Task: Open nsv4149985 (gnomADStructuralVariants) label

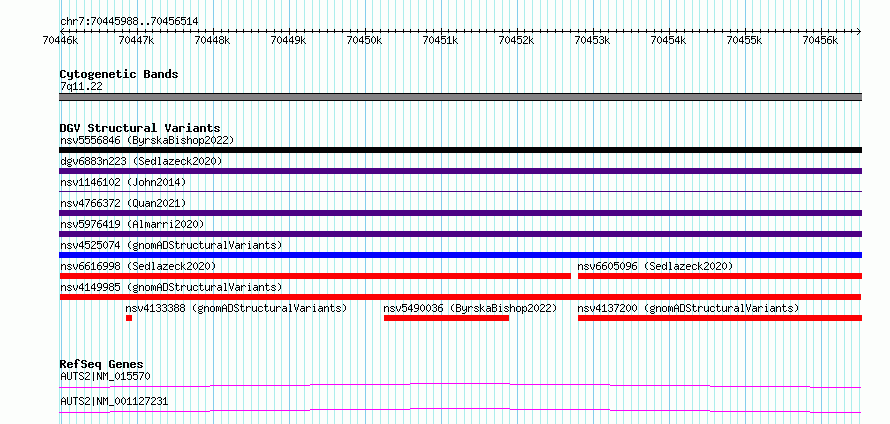Action: tap(171, 287)
